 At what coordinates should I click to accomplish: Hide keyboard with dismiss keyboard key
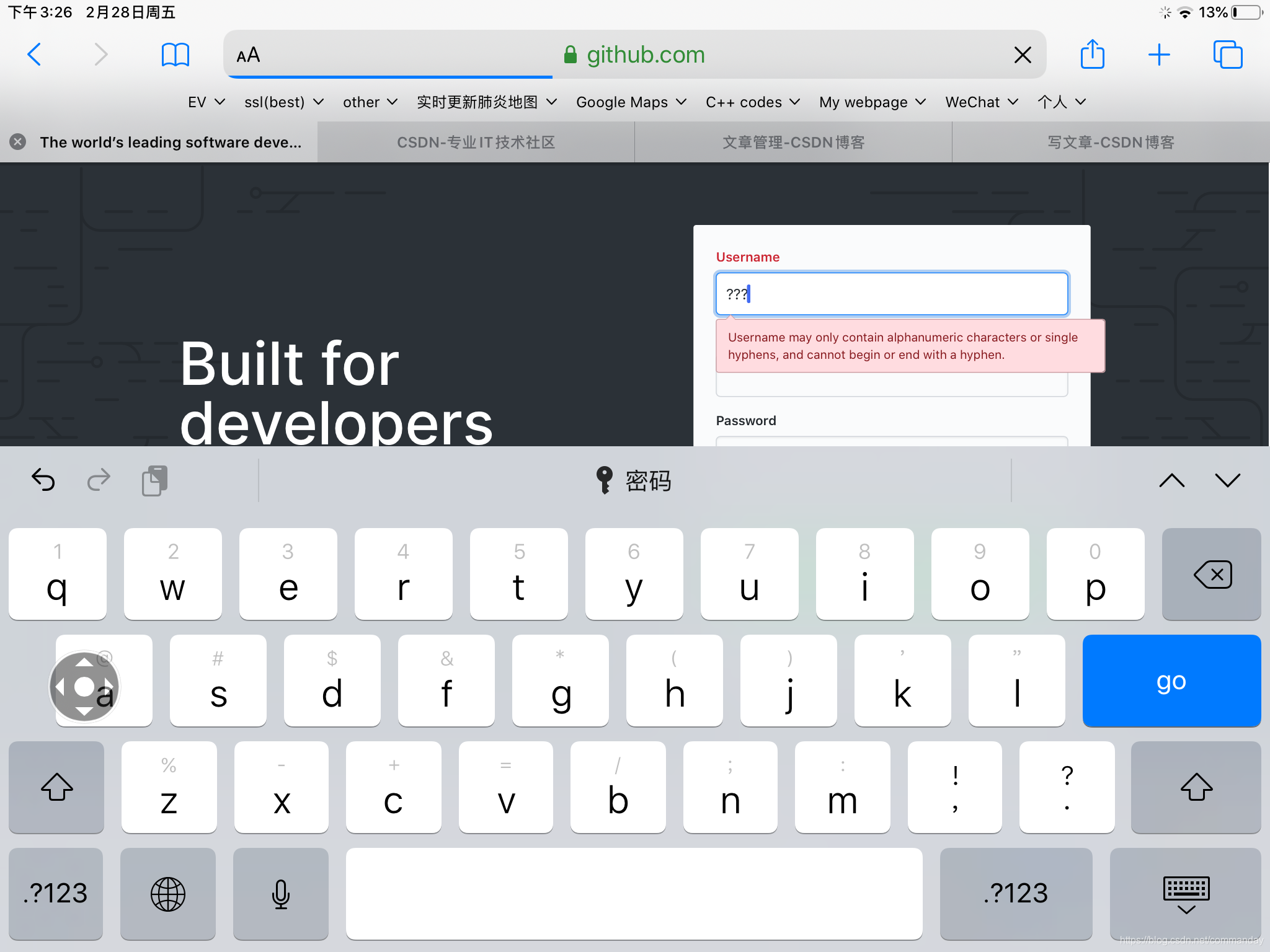tap(1186, 894)
